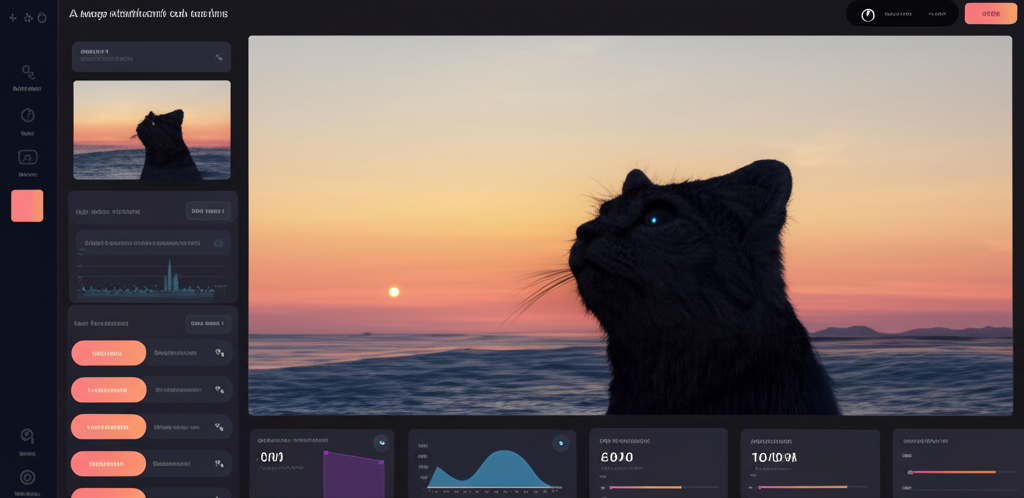
Task: Click the timer icon in top bar
Action: (x=868, y=15)
